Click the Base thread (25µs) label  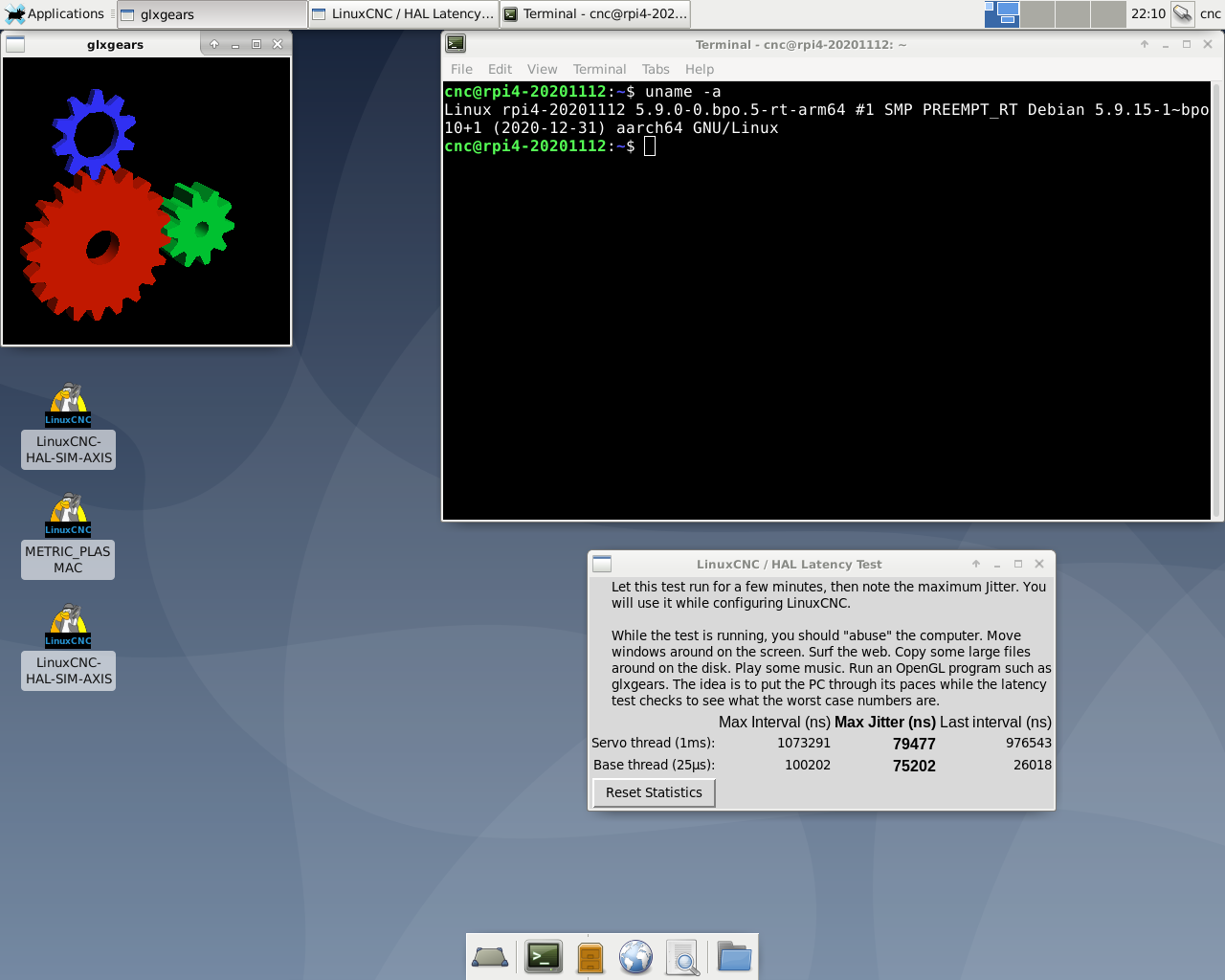[654, 765]
